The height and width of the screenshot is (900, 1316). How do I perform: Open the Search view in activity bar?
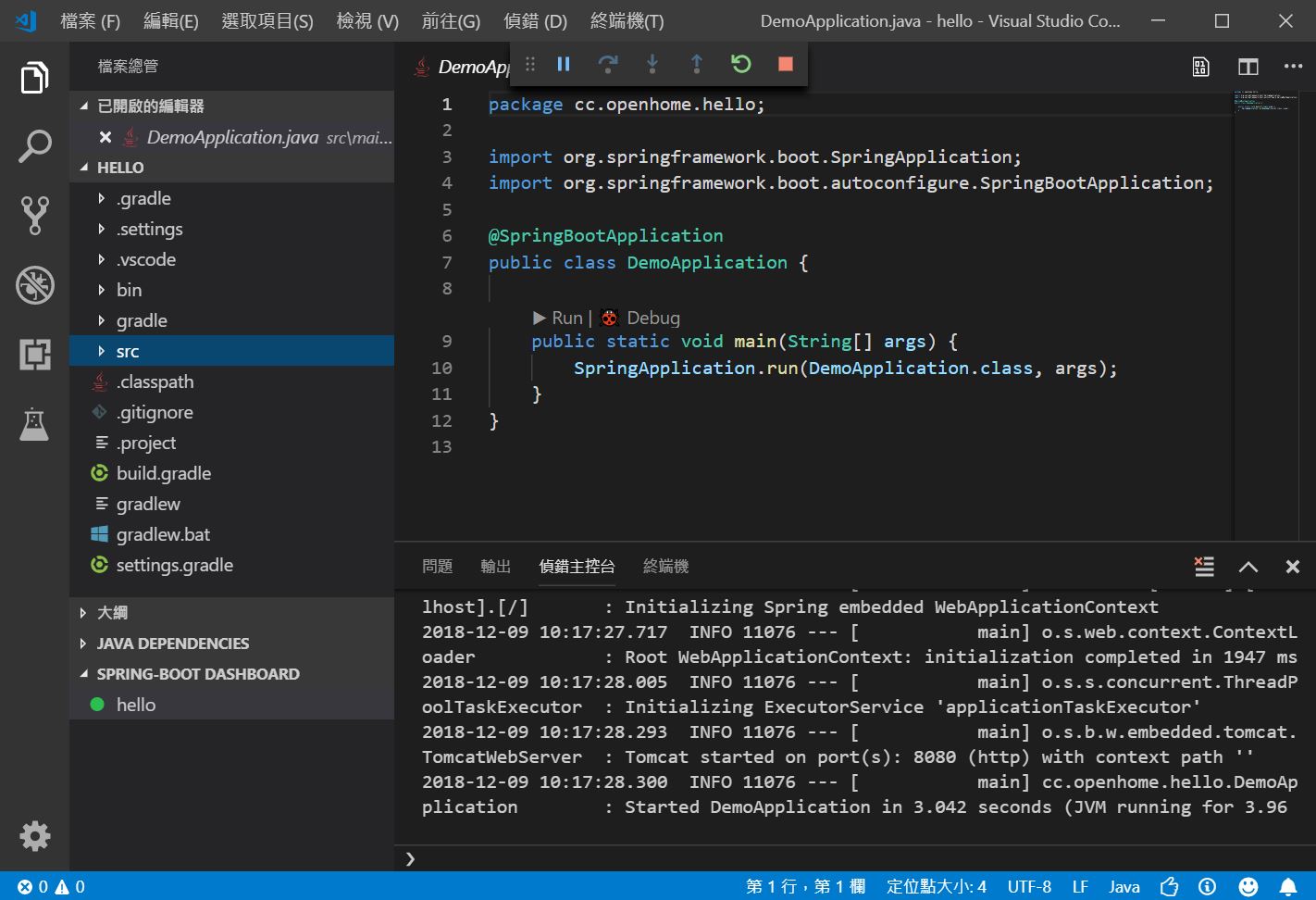(x=34, y=146)
